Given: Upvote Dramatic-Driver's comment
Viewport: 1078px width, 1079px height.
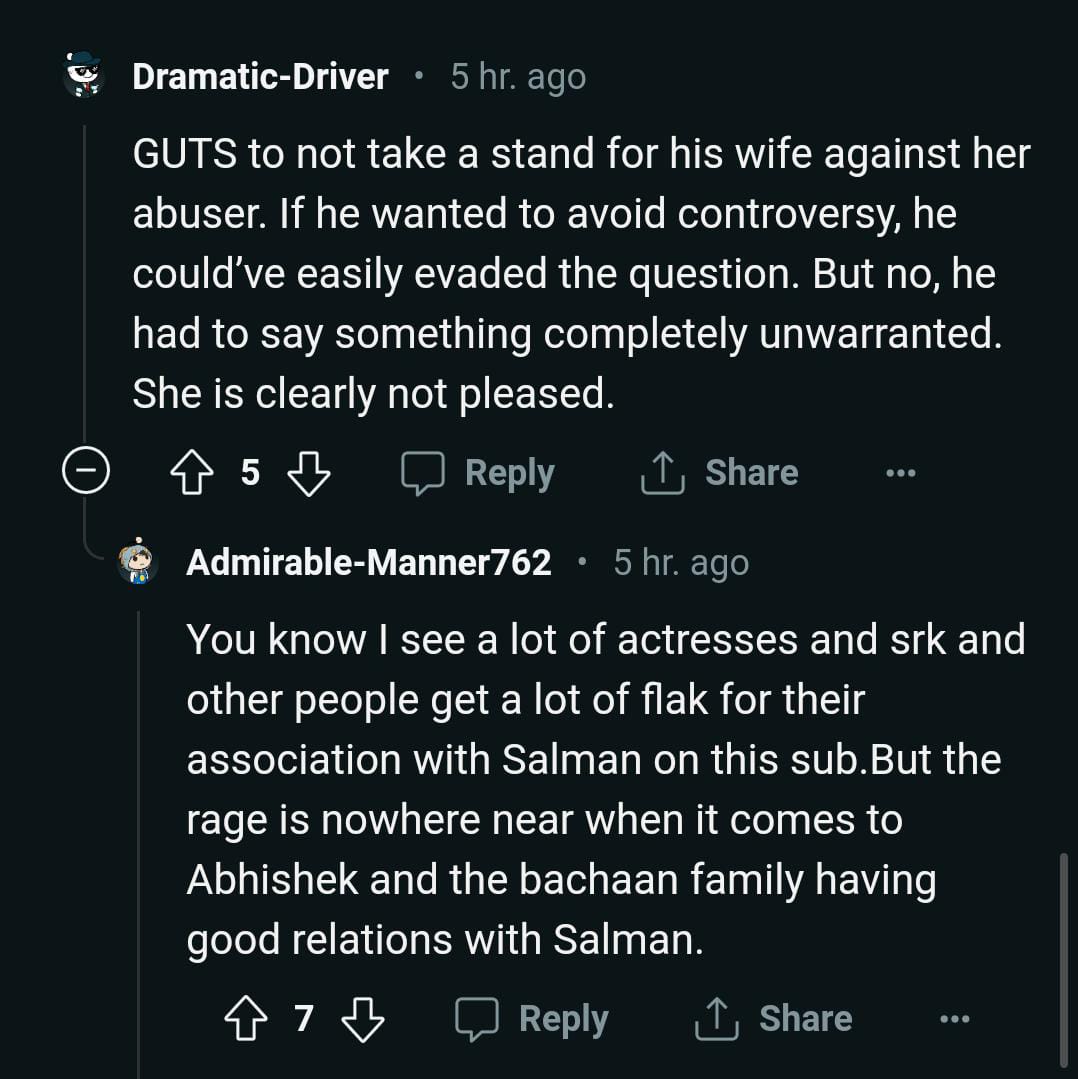Looking at the screenshot, I should pos(192,473).
